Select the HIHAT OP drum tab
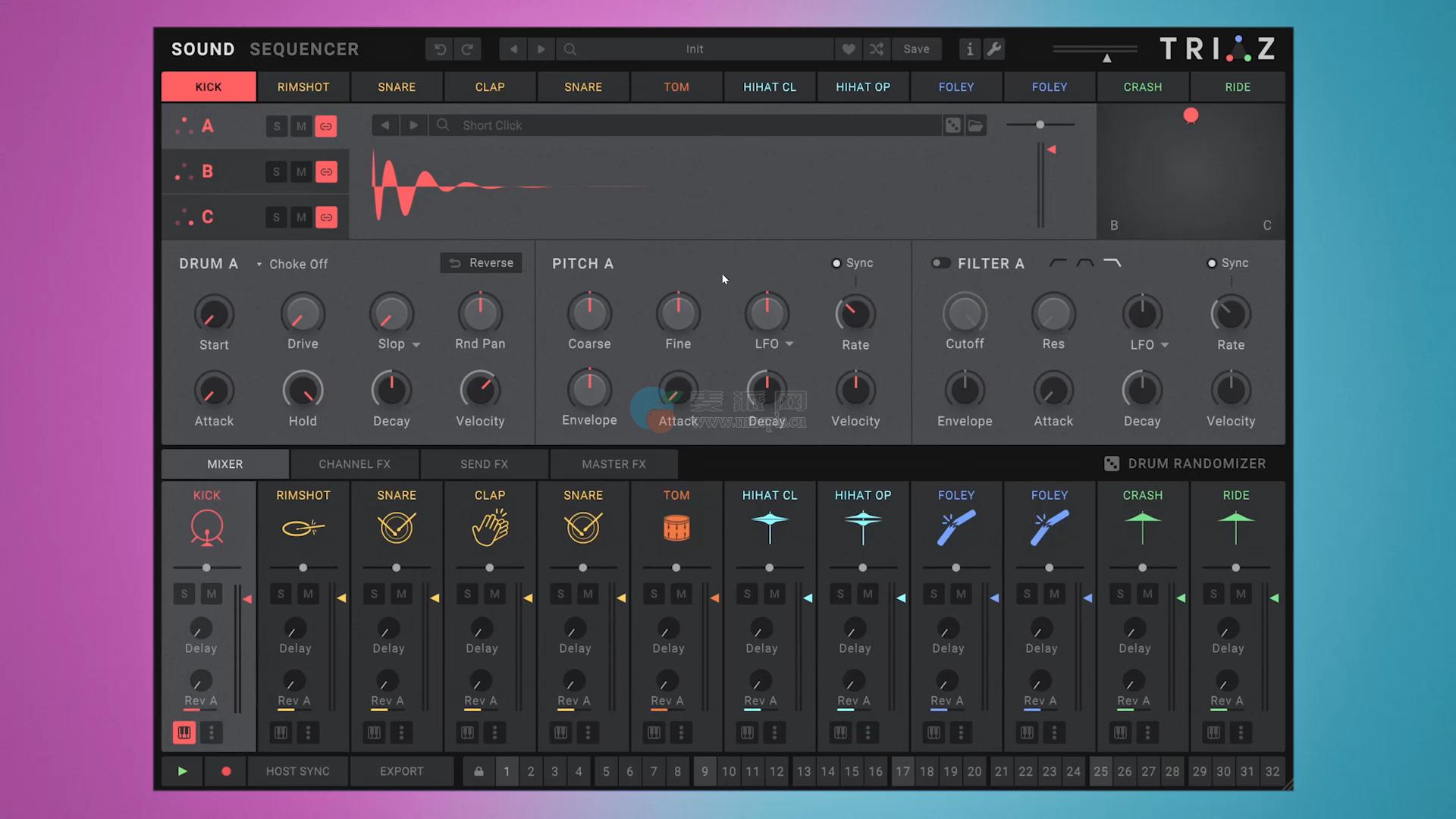This screenshot has width=1456, height=819. pyautogui.click(x=863, y=87)
